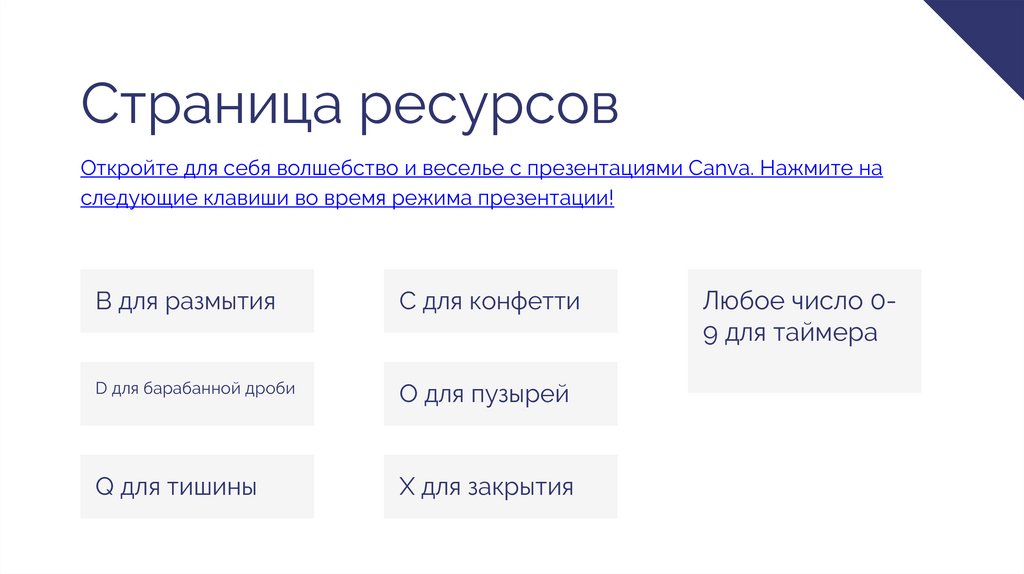Click the "Любое число 0-9 для таймера" box
Viewport: 1024px width, 574px height.
pos(804,331)
